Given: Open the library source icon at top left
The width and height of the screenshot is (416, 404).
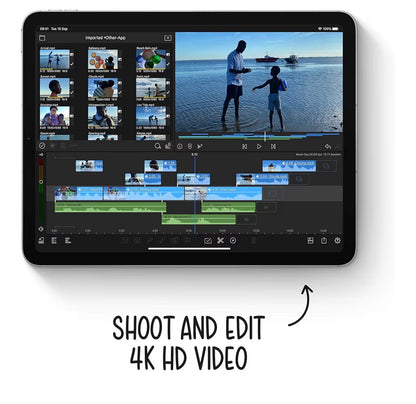Looking at the screenshot, I should [42, 38].
